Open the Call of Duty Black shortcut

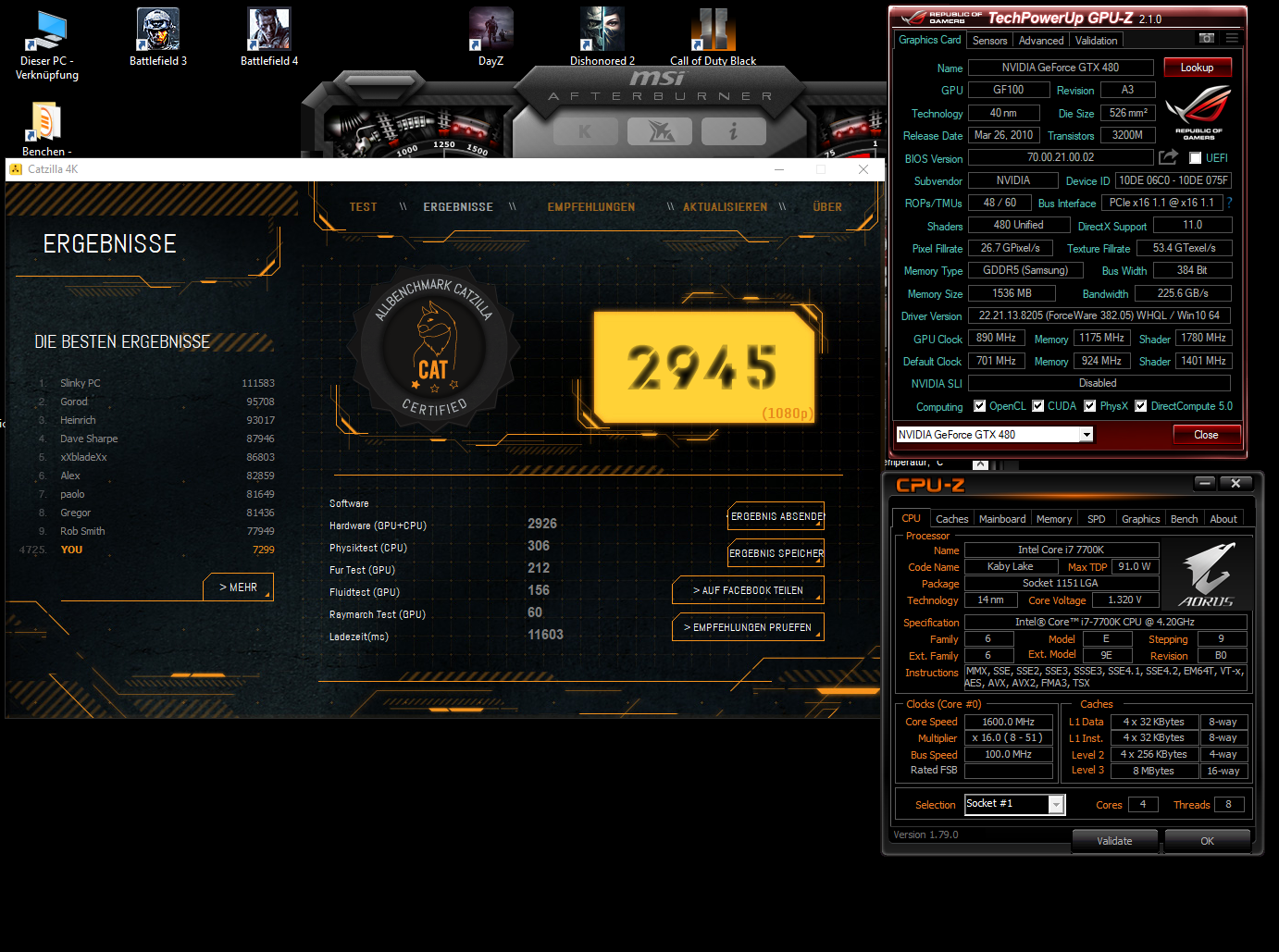coord(713,38)
